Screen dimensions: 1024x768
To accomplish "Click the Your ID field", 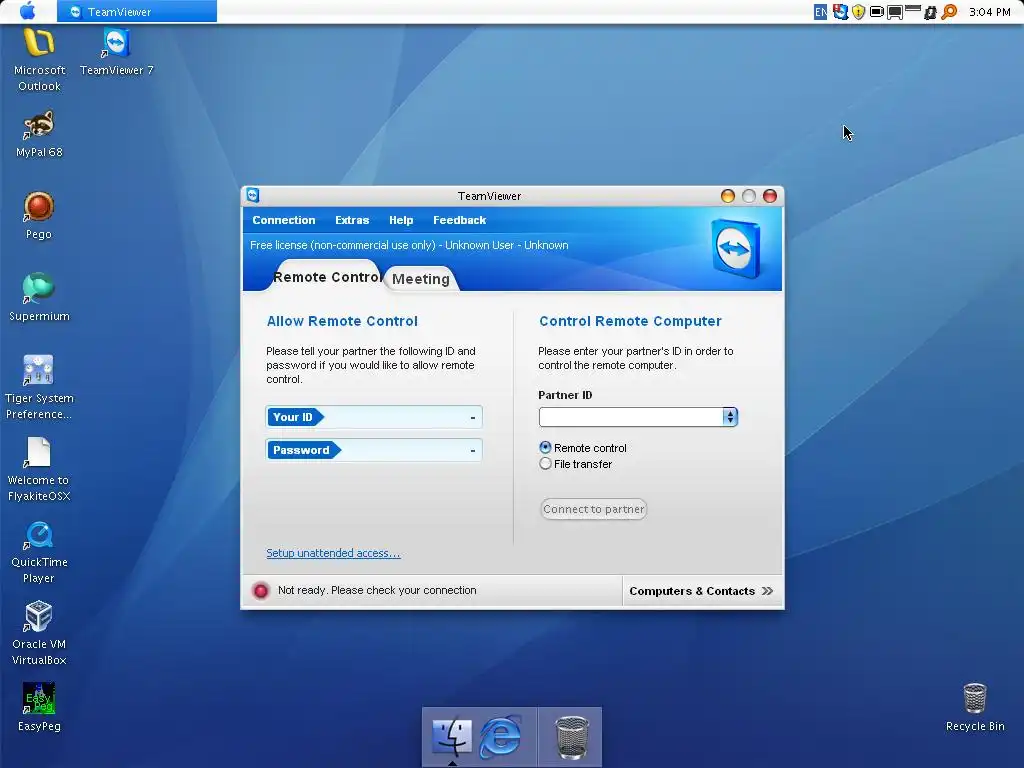I will click(x=374, y=417).
